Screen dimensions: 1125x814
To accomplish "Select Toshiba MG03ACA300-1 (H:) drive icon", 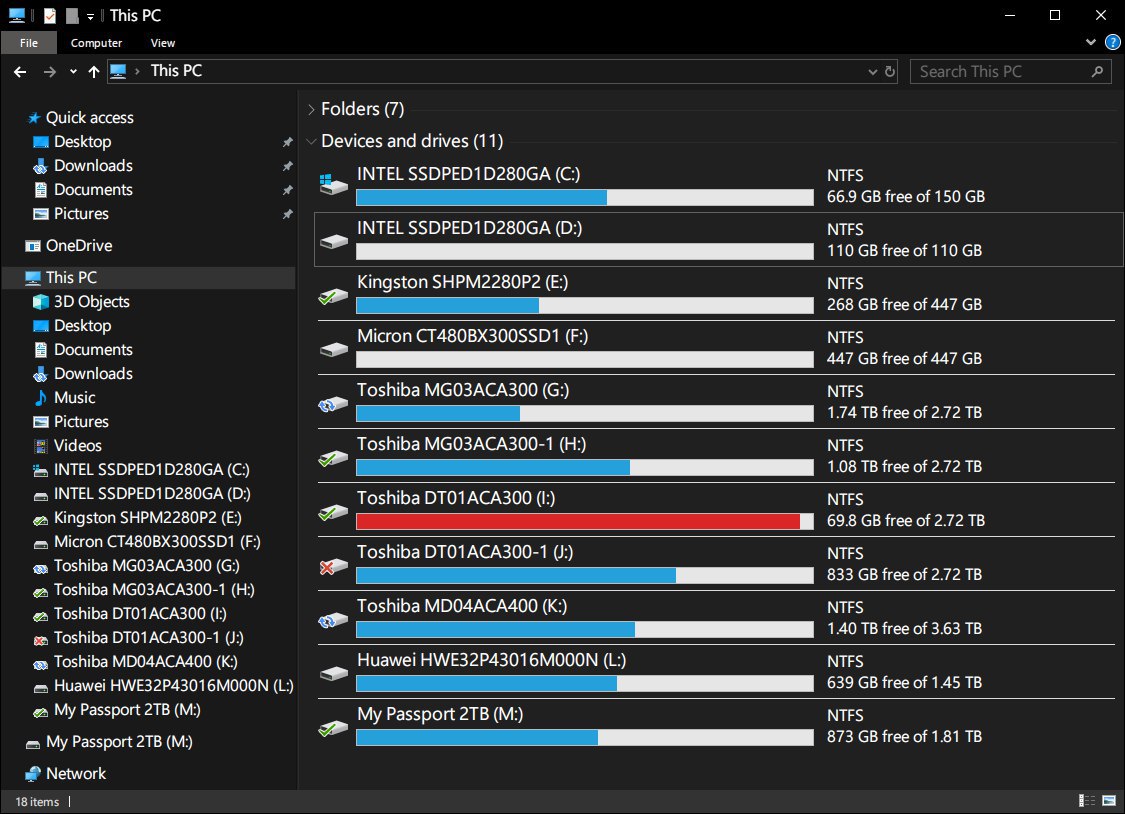I will 334,457.
